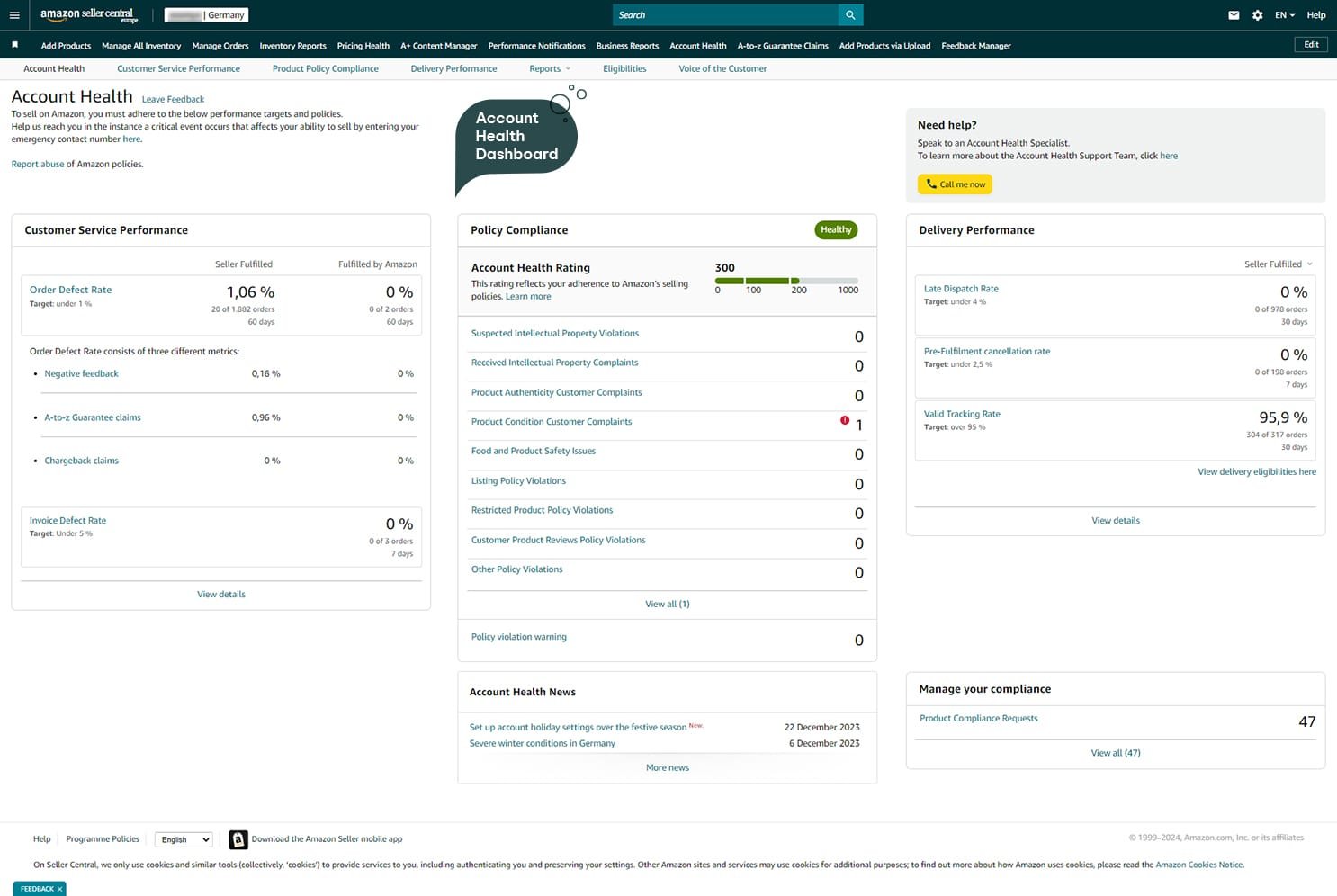Click into the Search input field
Viewport: 1337px width, 896px height.
pyautogui.click(x=724, y=15)
